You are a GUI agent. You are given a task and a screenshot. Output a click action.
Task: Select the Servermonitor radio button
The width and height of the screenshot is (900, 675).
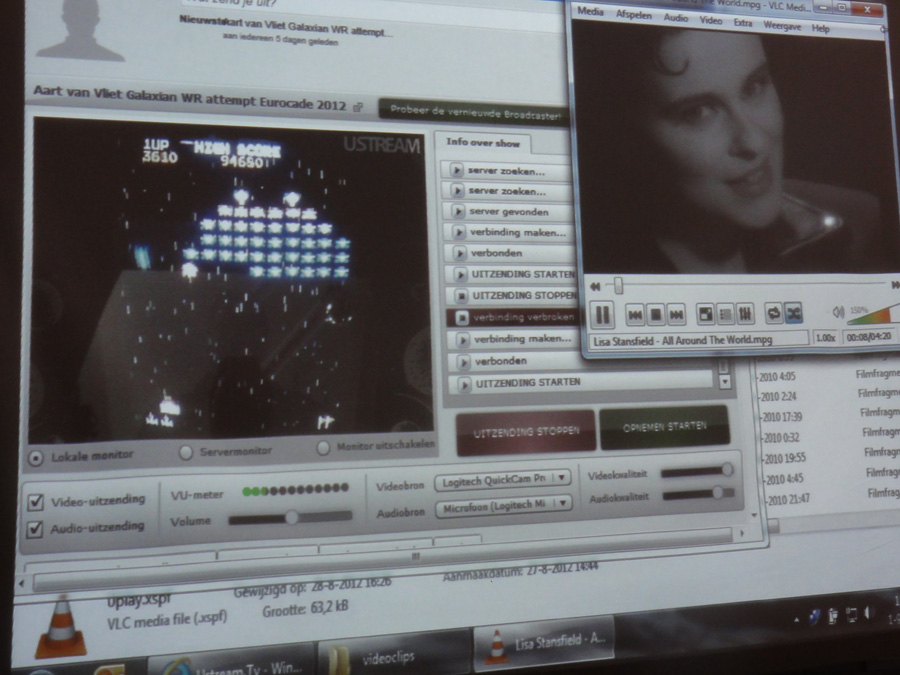185,452
